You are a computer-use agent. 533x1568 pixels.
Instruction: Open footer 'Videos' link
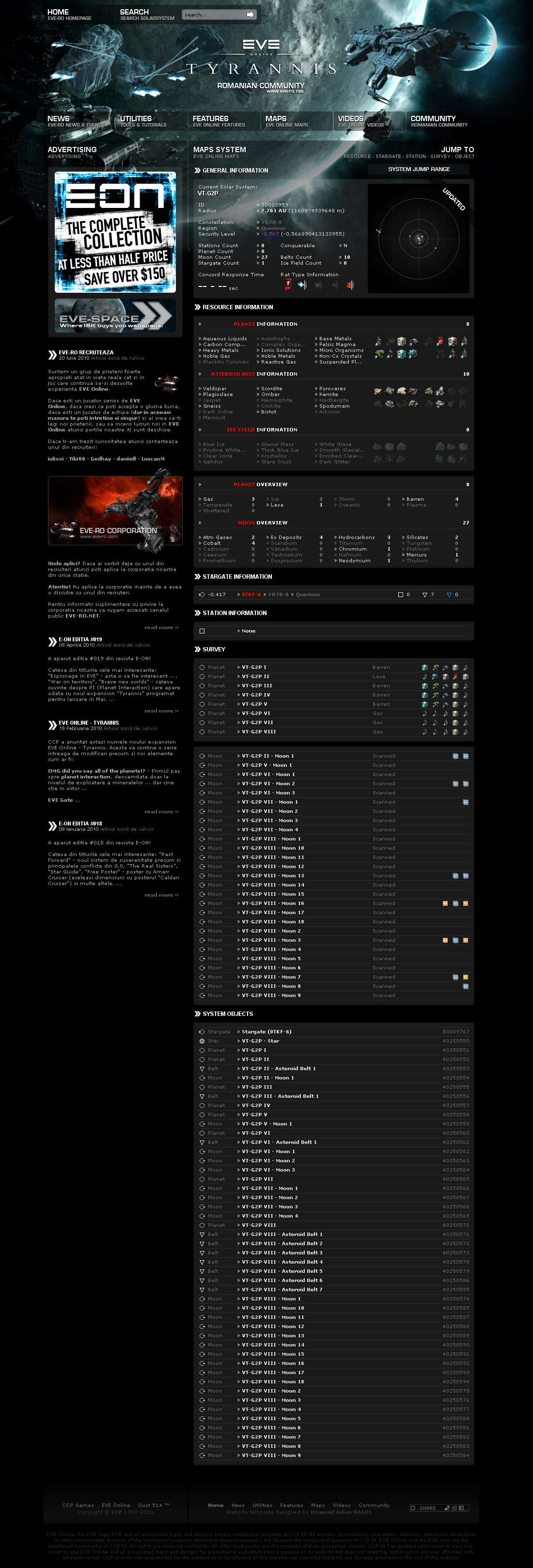341,1505
